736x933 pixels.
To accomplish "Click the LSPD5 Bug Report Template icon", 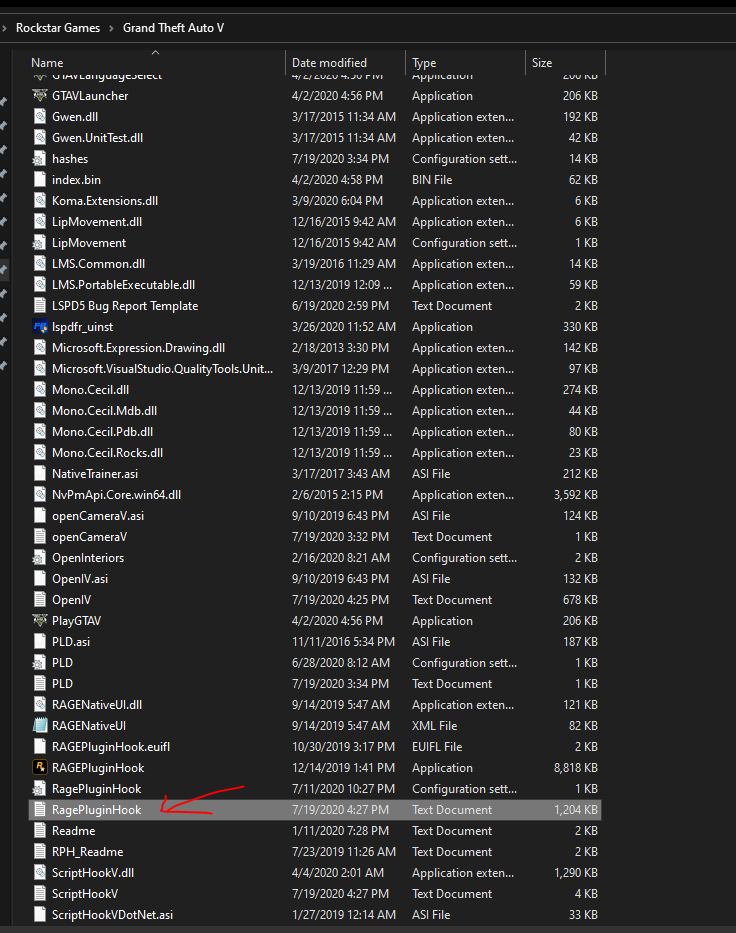I will point(40,306).
